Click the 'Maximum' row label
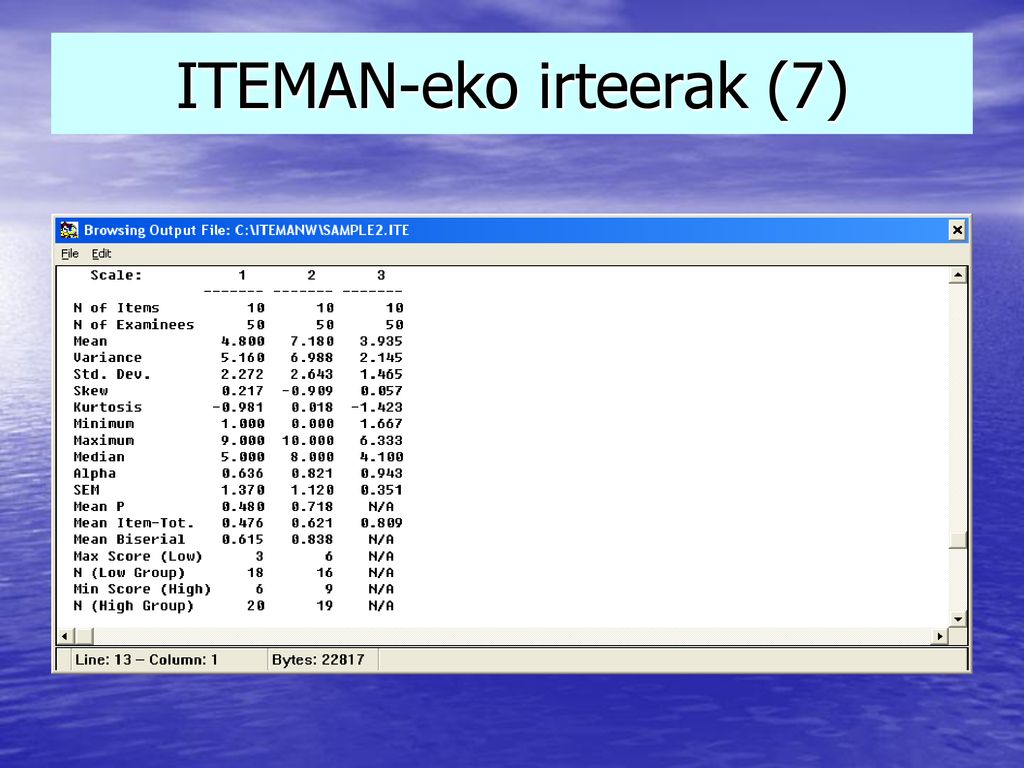 point(104,441)
